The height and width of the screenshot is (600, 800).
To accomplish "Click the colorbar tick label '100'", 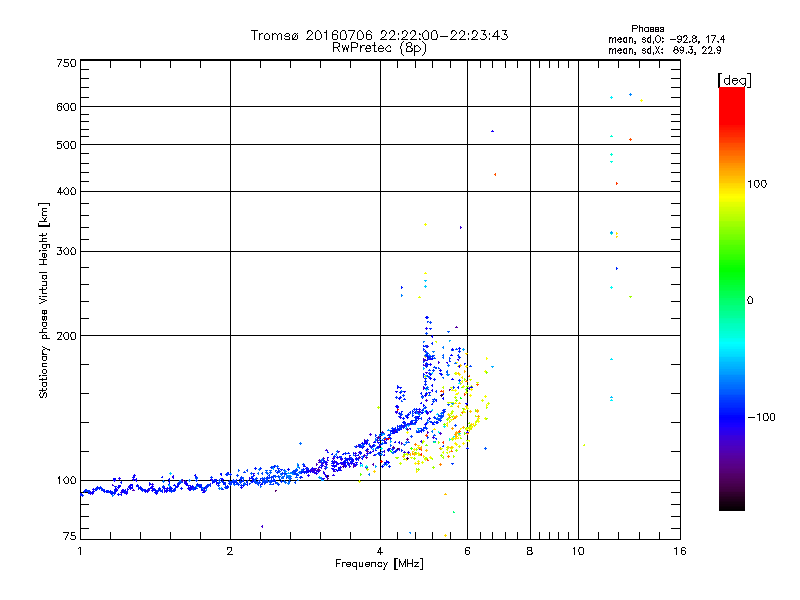I will [757, 184].
